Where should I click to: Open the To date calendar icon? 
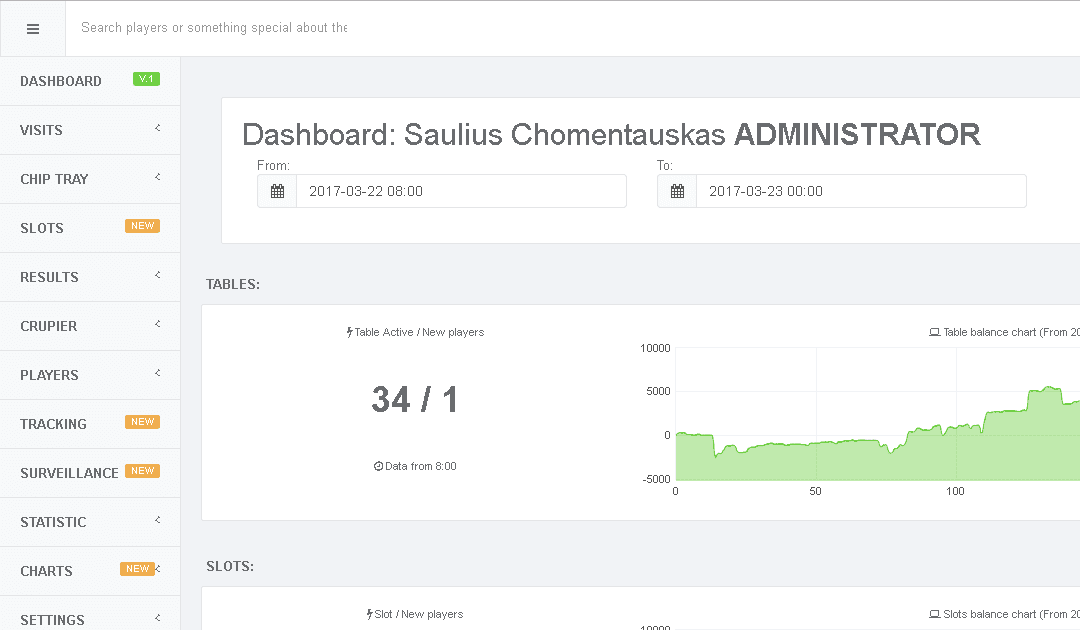[x=677, y=191]
